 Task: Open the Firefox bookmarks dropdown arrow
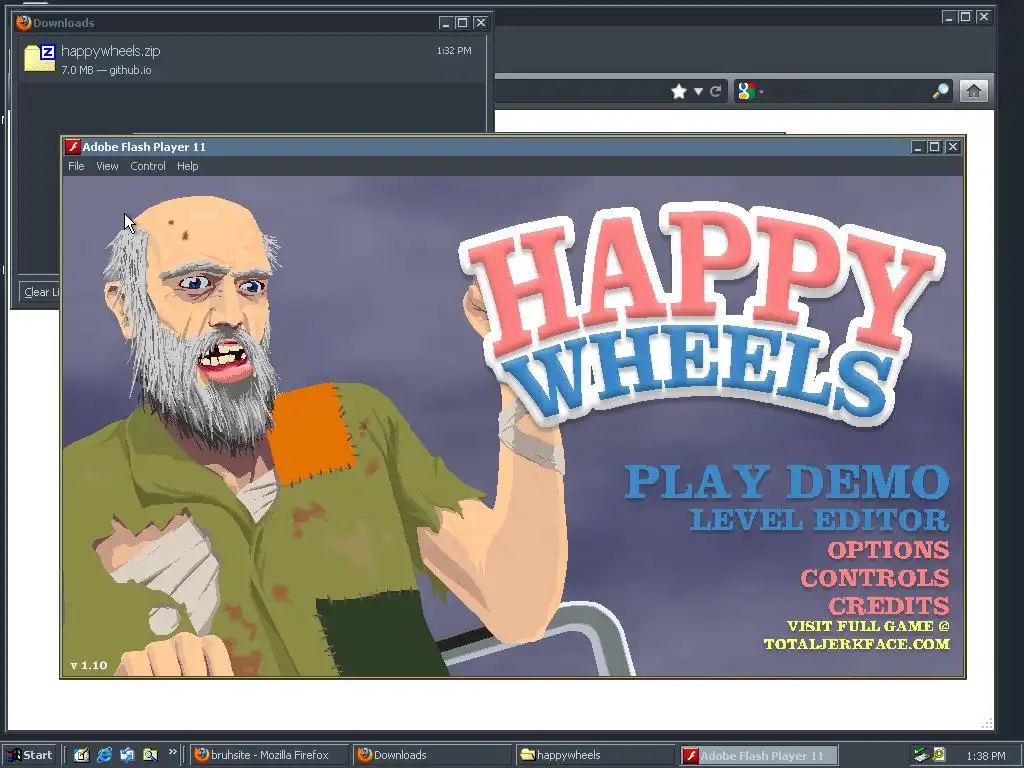[698, 91]
